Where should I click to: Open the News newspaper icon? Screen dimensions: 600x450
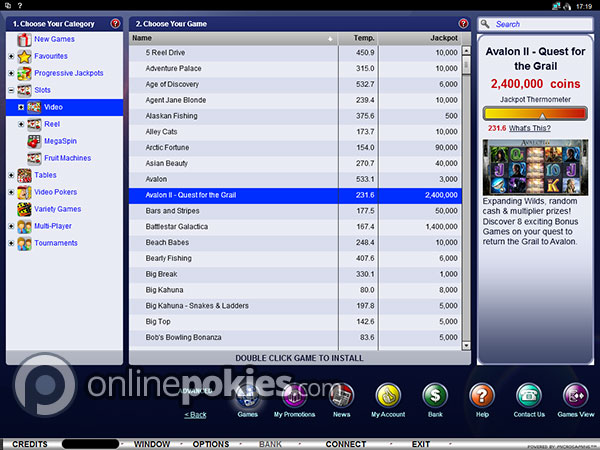(341, 396)
